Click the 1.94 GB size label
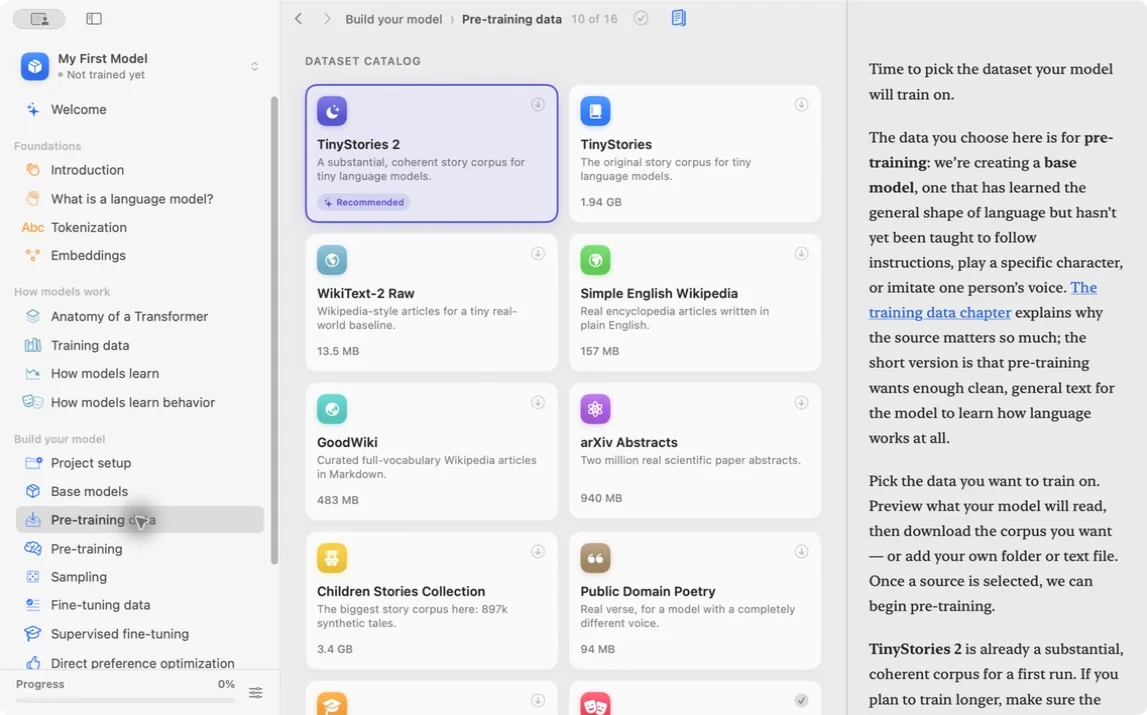This screenshot has width=1147, height=715. [601, 202]
